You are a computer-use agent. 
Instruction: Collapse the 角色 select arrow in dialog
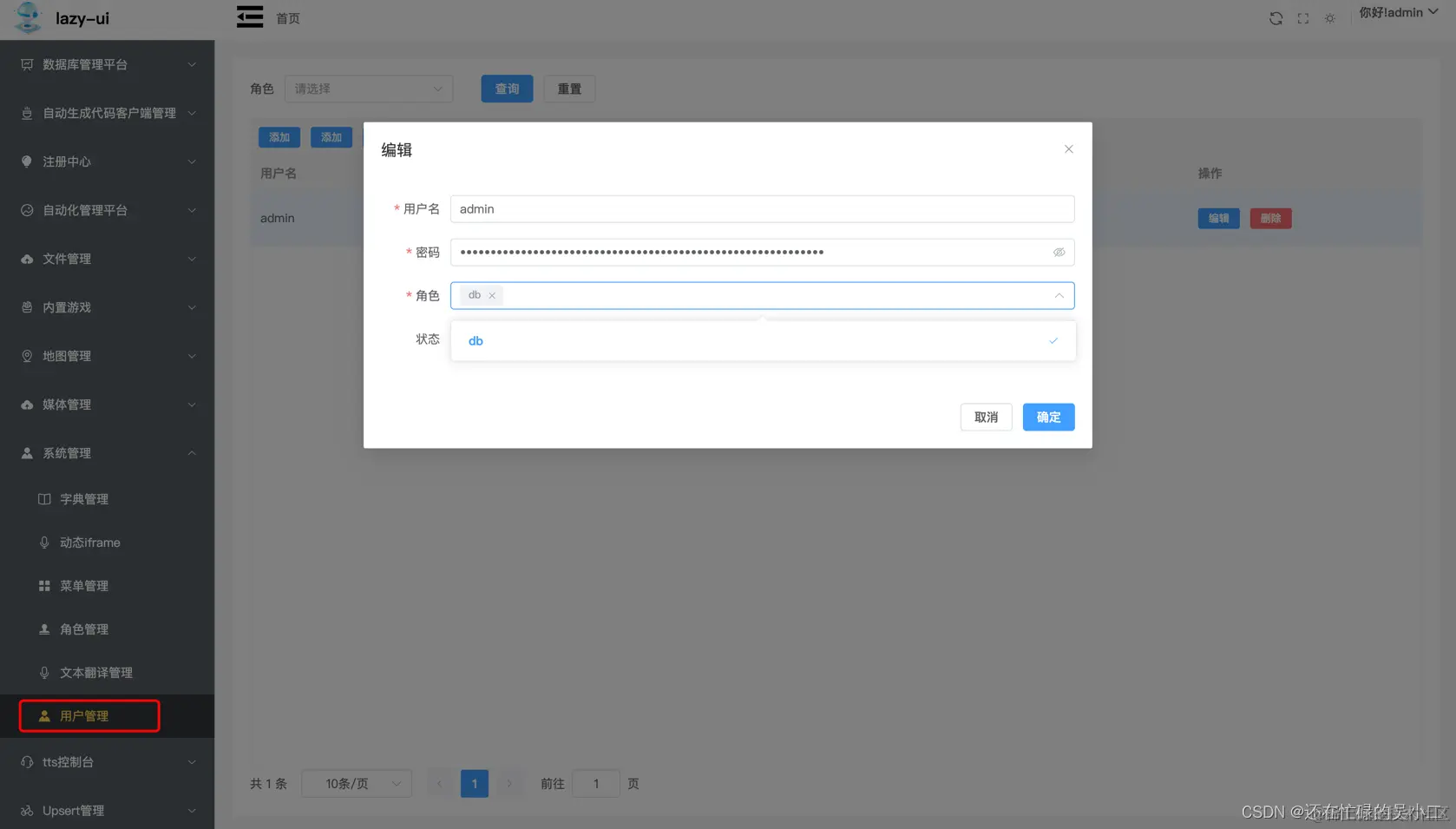(x=1059, y=296)
